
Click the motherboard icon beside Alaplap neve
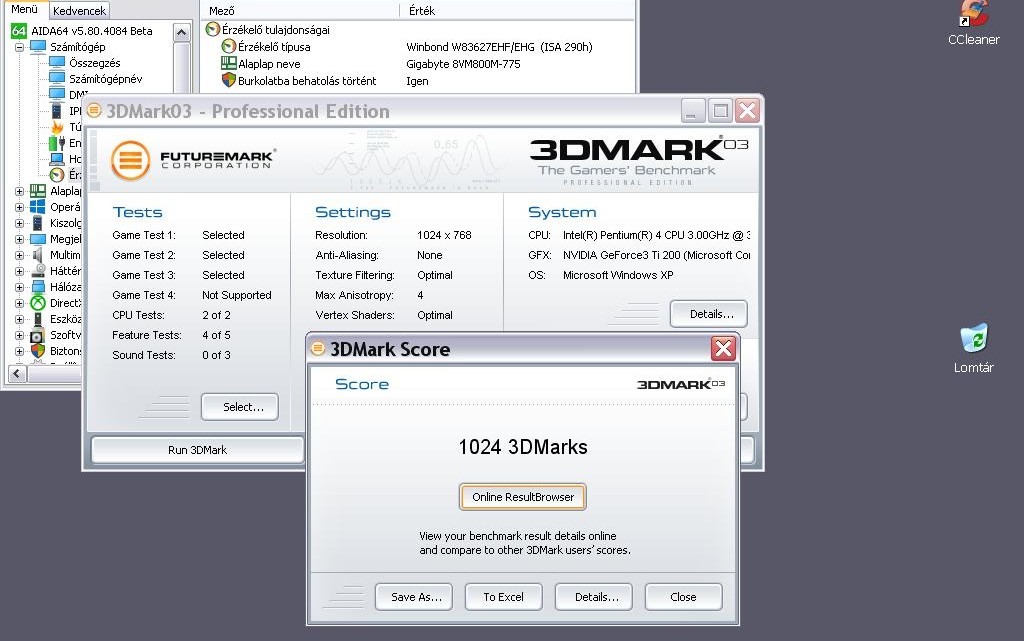(229, 63)
